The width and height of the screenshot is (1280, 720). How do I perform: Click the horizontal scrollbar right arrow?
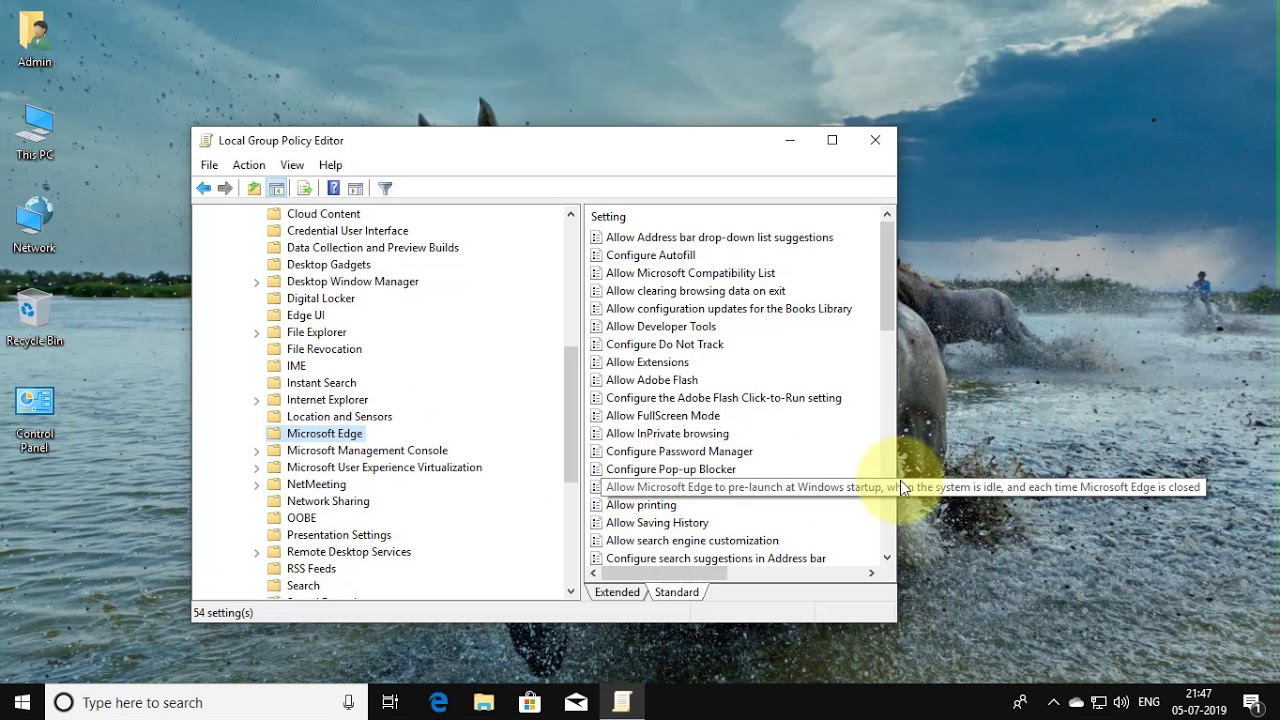[871, 574]
